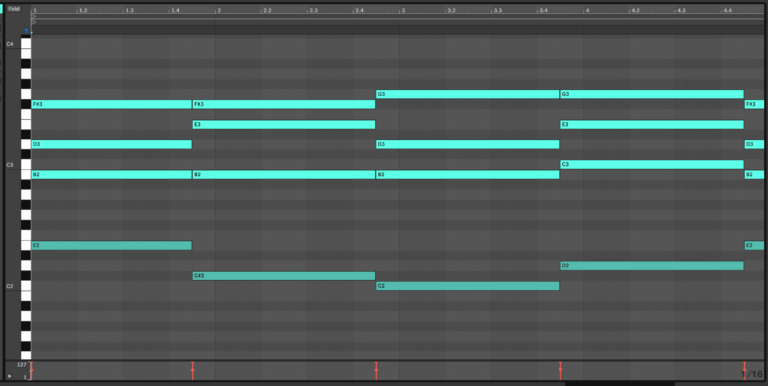This screenshot has height=386, width=768.
Task: Click ruler position 2.4
Action: point(359,10)
